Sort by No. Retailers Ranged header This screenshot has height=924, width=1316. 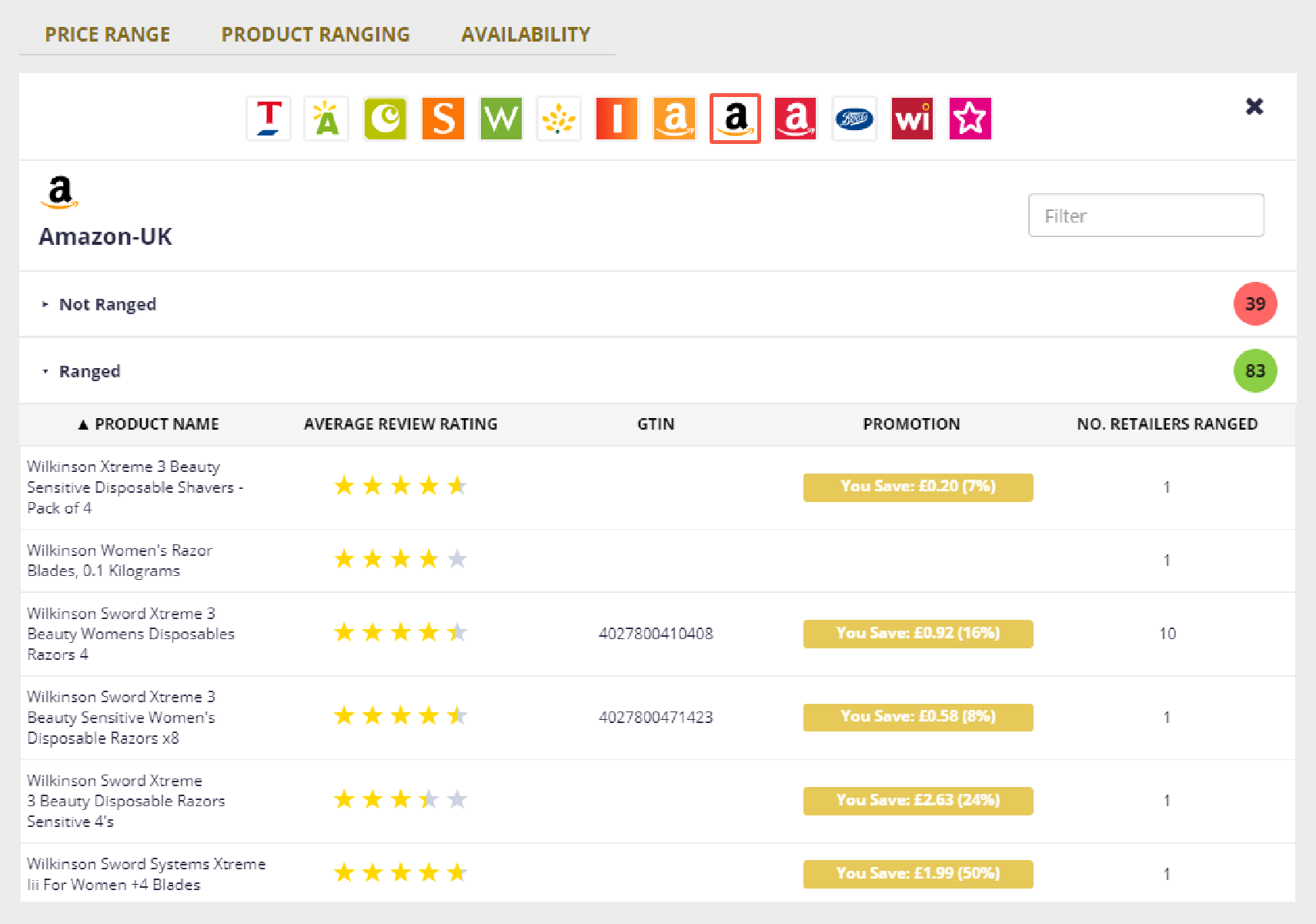(1167, 424)
